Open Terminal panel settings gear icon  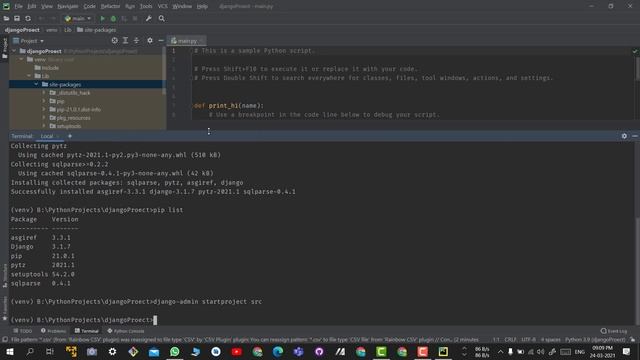click(624, 136)
